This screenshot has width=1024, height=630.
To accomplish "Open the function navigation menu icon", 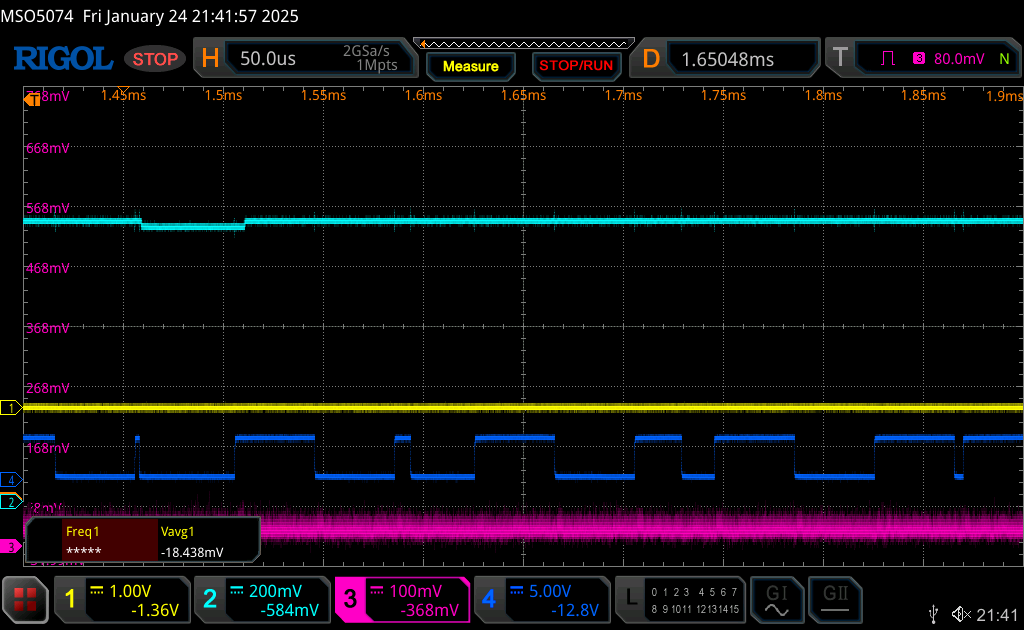I will point(26,599).
